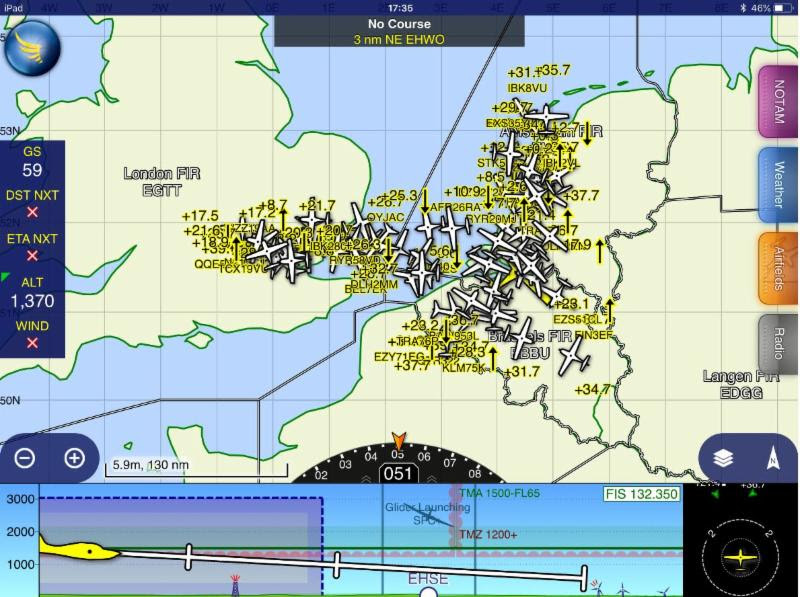Tap the WIND instrument field
The width and height of the screenshot is (800, 597).
click(x=32, y=334)
